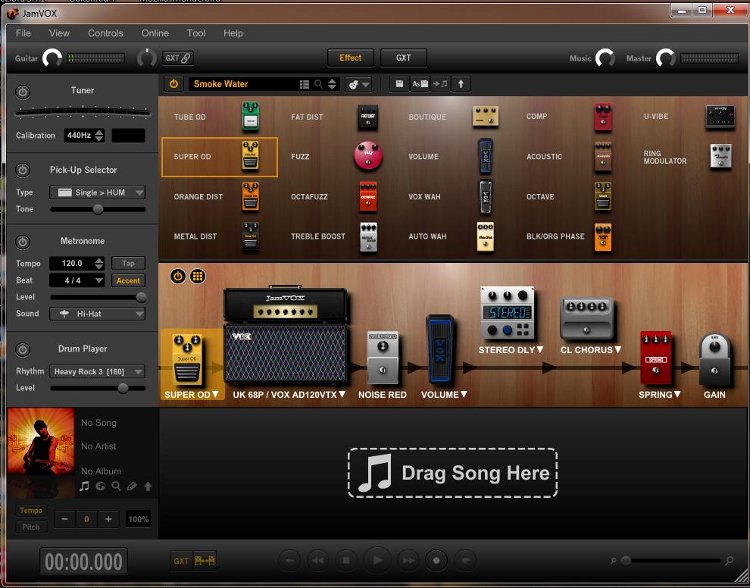Click the plus tempo adjust button
The height and width of the screenshot is (588, 750).
(x=109, y=519)
